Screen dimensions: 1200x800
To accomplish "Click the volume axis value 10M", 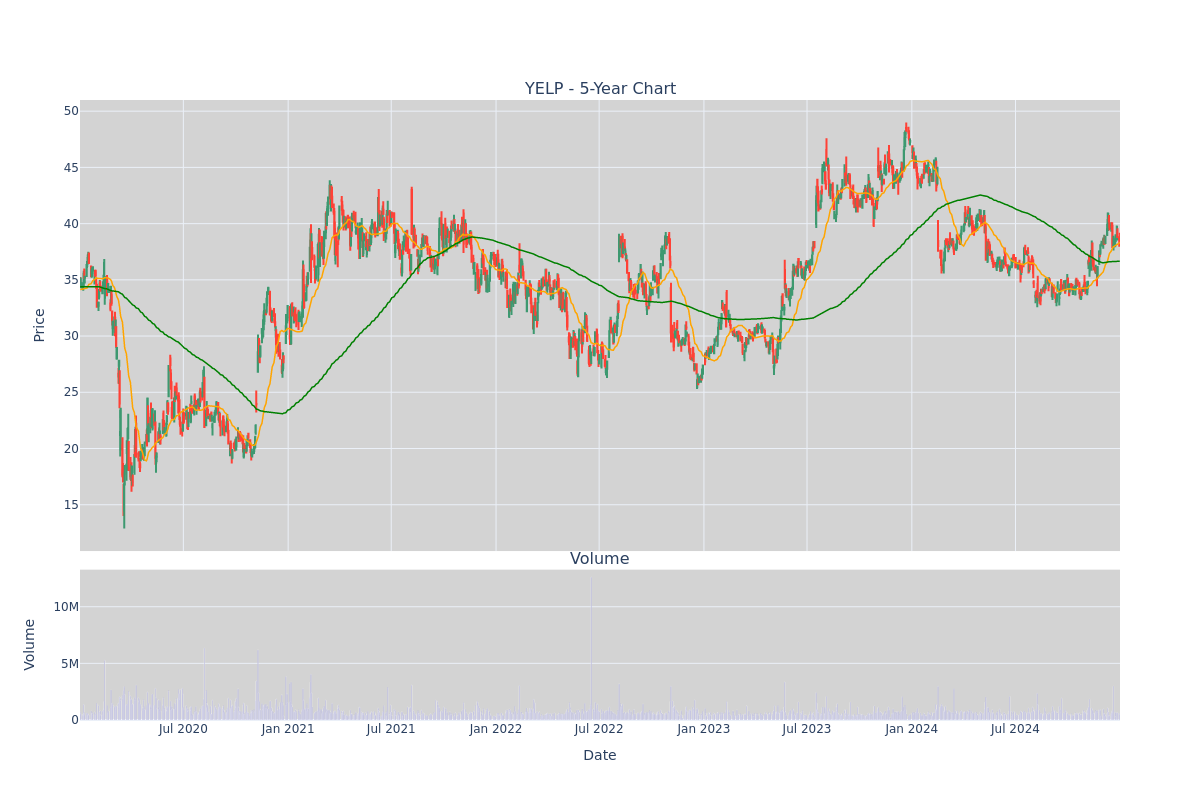I will point(66,607).
